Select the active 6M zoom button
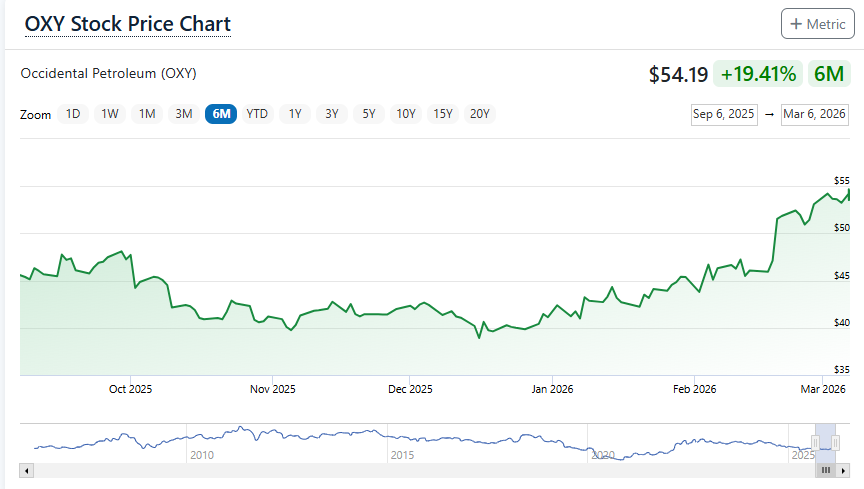 click(x=221, y=114)
